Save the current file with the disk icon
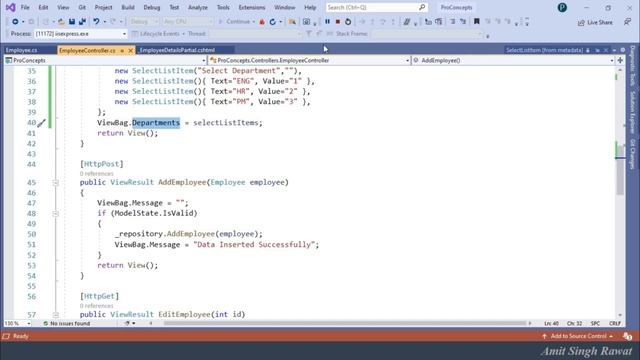 pyautogui.click(x=72, y=22)
